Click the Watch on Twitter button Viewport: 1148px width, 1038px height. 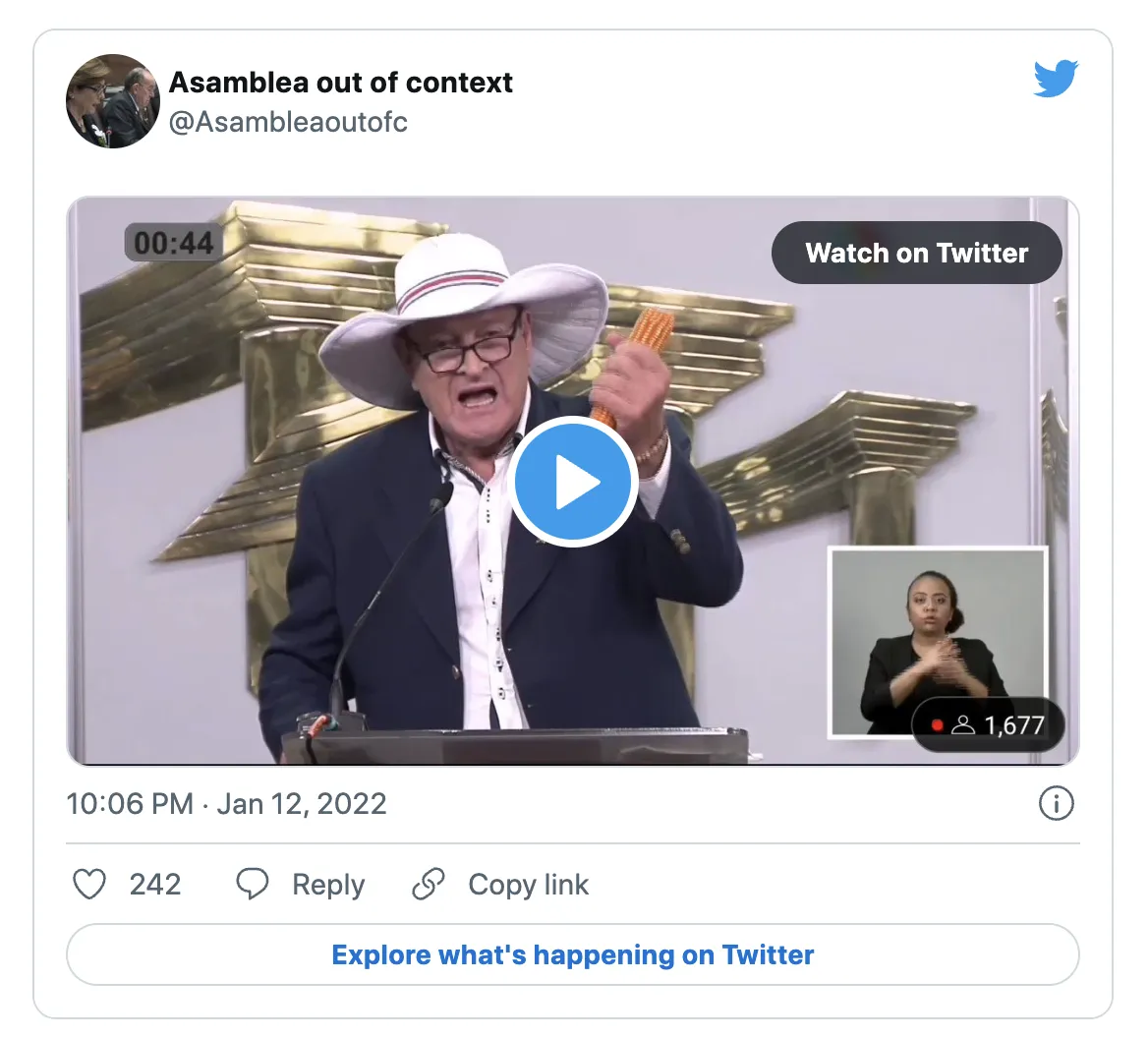pyautogui.click(x=916, y=253)
